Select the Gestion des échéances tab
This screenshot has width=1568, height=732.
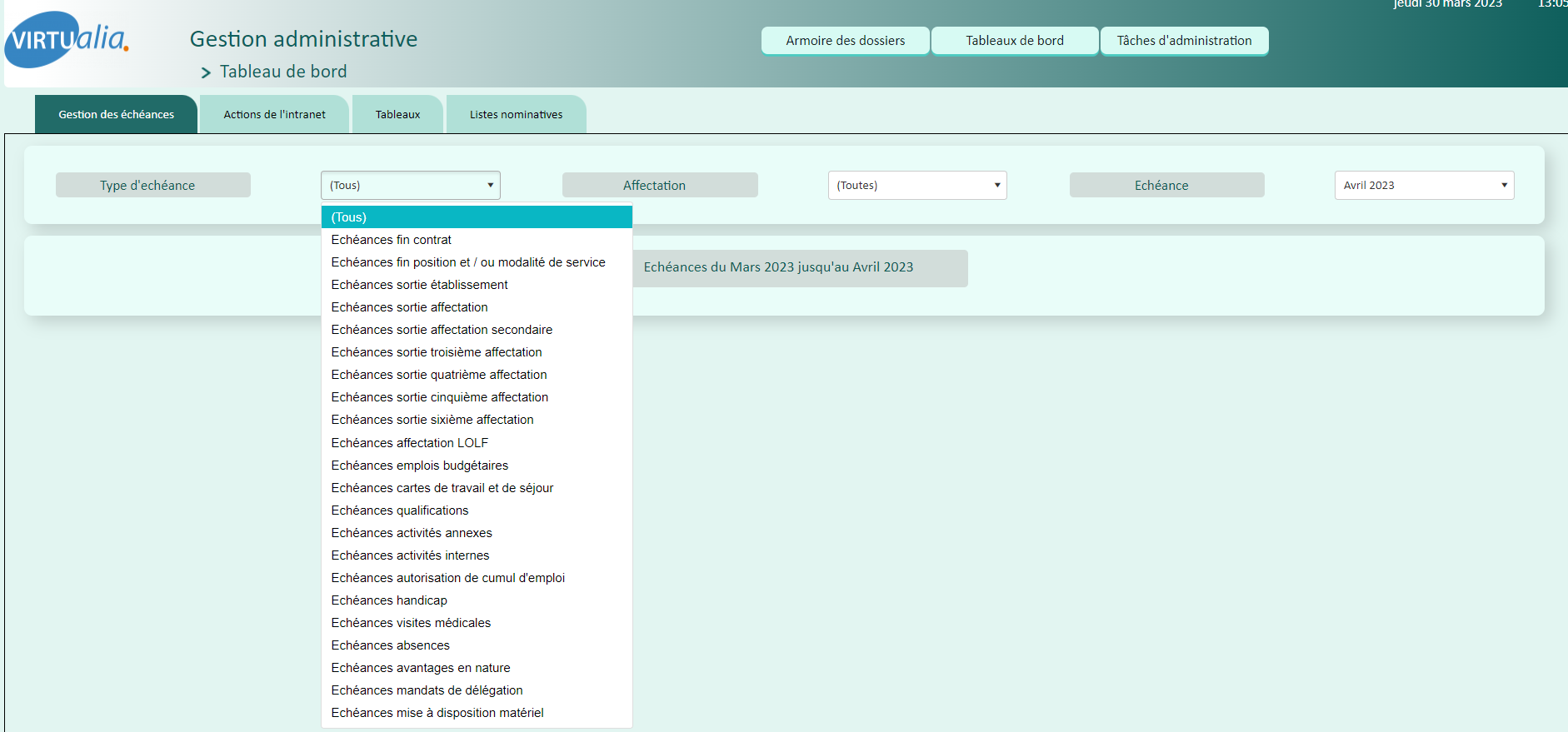(x=116, y=115)
